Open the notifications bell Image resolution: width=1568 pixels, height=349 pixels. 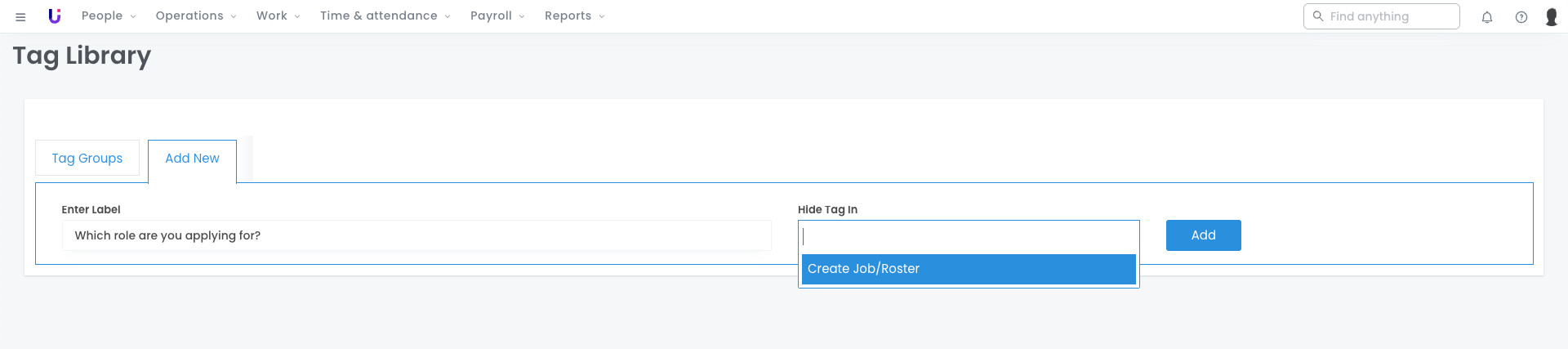(1487, 17)
